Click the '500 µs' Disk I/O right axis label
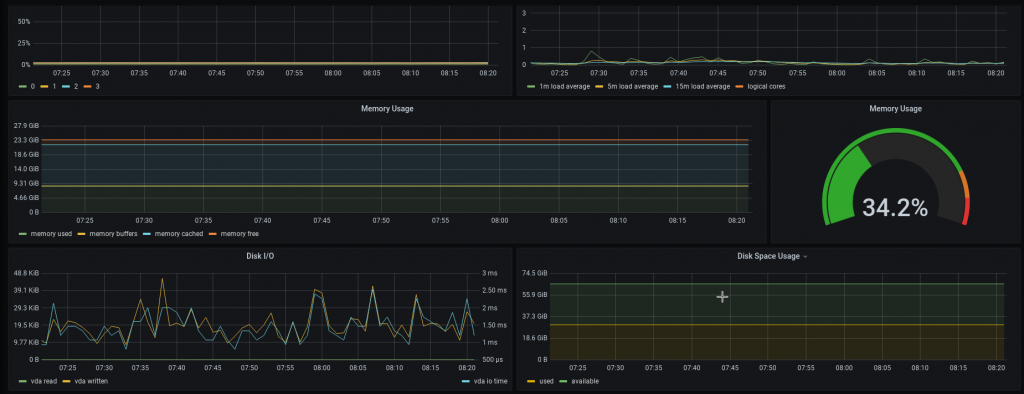This screenshot has width=1024, height=394. pos(493,360)
